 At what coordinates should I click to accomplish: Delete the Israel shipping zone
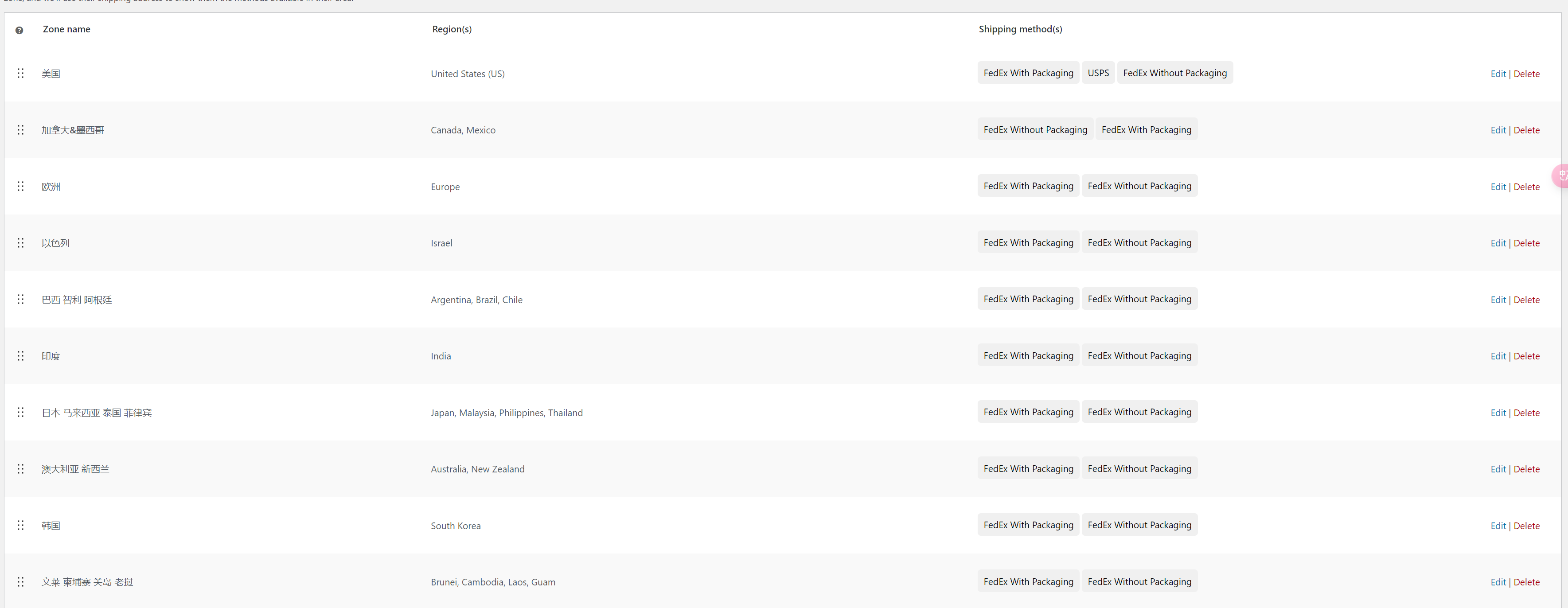pos(1526,243)
